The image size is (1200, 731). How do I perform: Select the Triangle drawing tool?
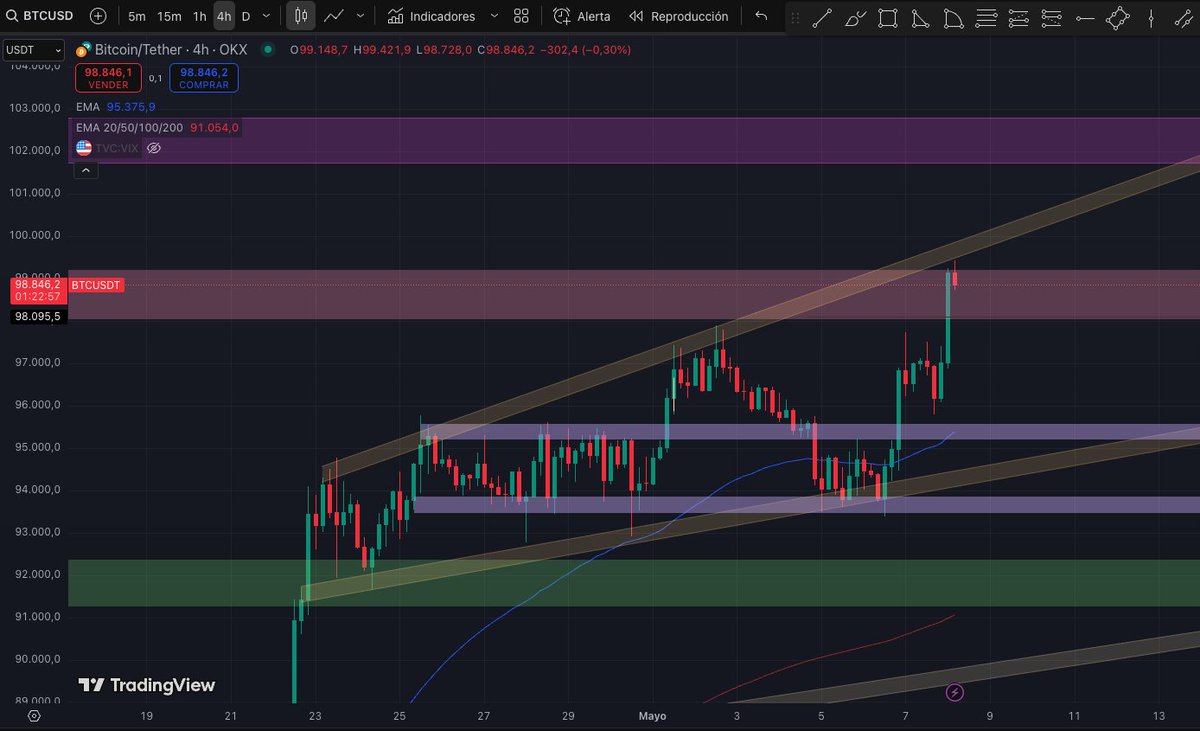921,17
